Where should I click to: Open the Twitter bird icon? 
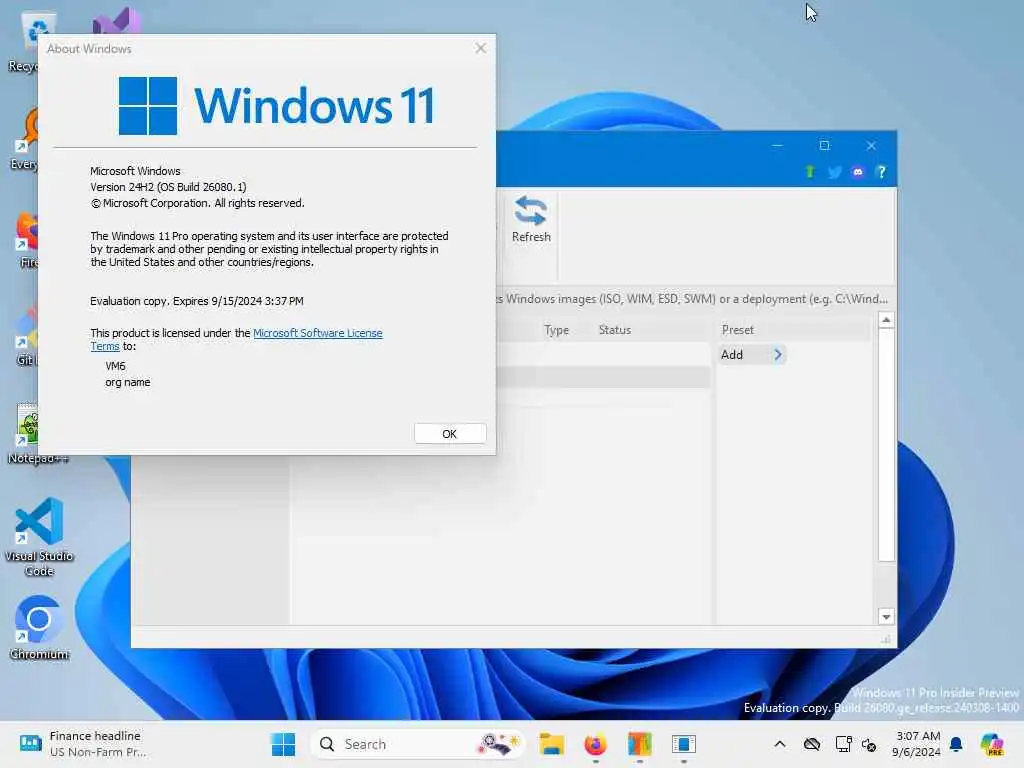[834, 172]
